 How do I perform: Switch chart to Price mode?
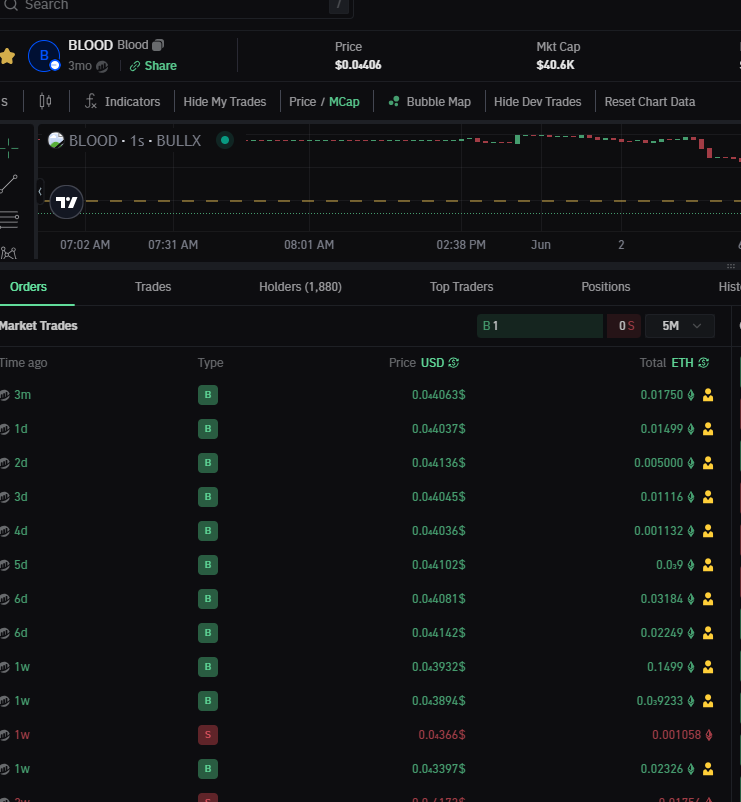(x=302, y=102)
